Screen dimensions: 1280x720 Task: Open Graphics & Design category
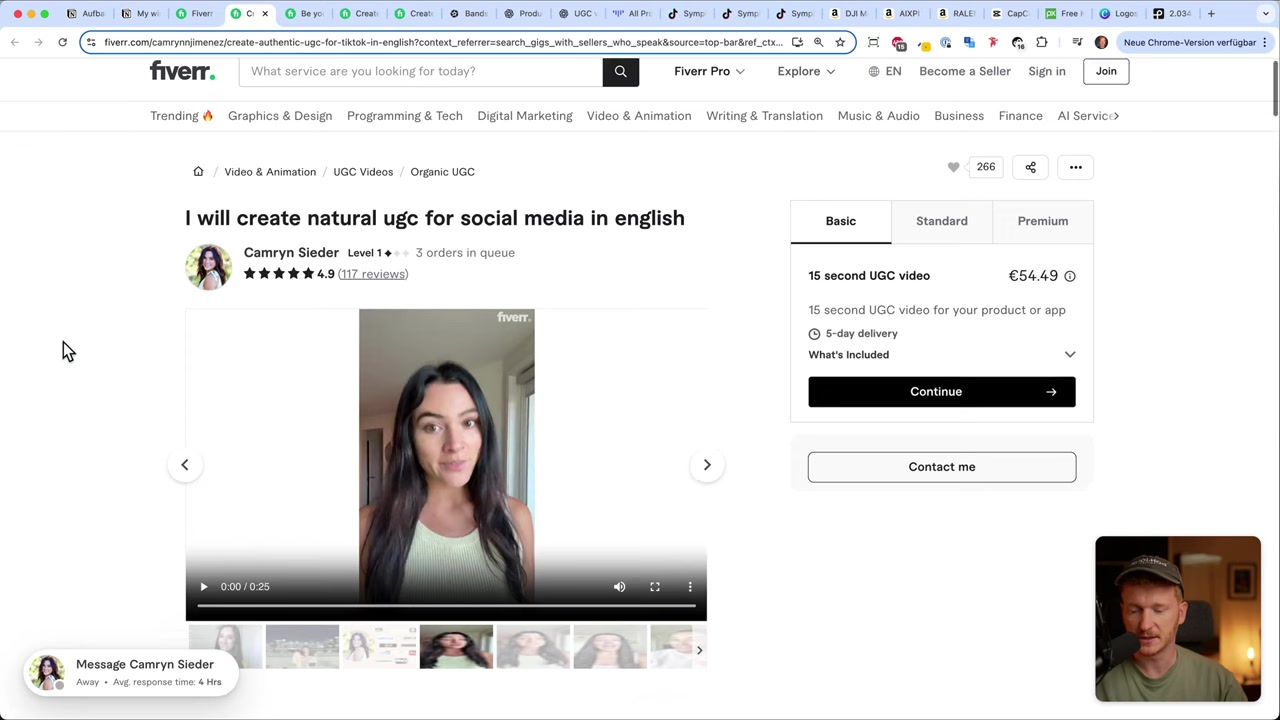280,116
